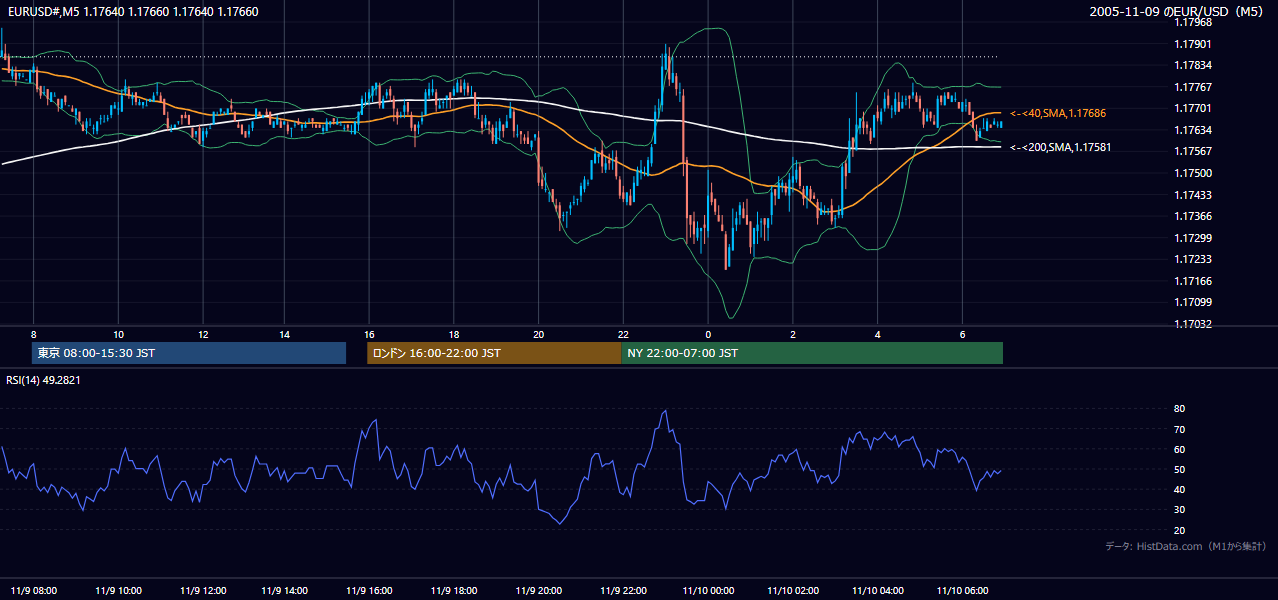Click price axis label 1.17166

coord(1192,281)
